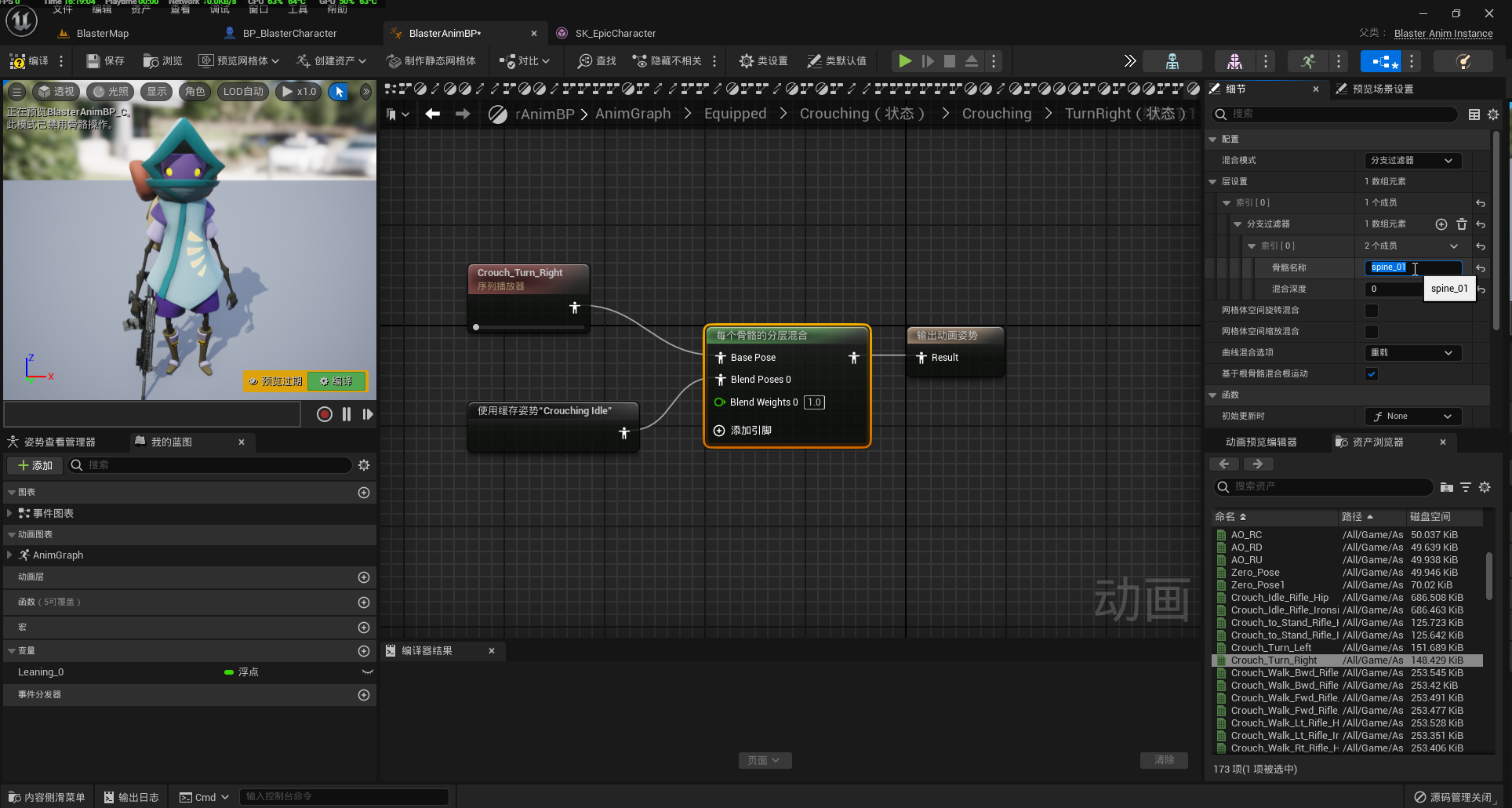Switch to physics asset mode icon
This screenshot has width=1512, height=808.
[x=1463, y=61]
